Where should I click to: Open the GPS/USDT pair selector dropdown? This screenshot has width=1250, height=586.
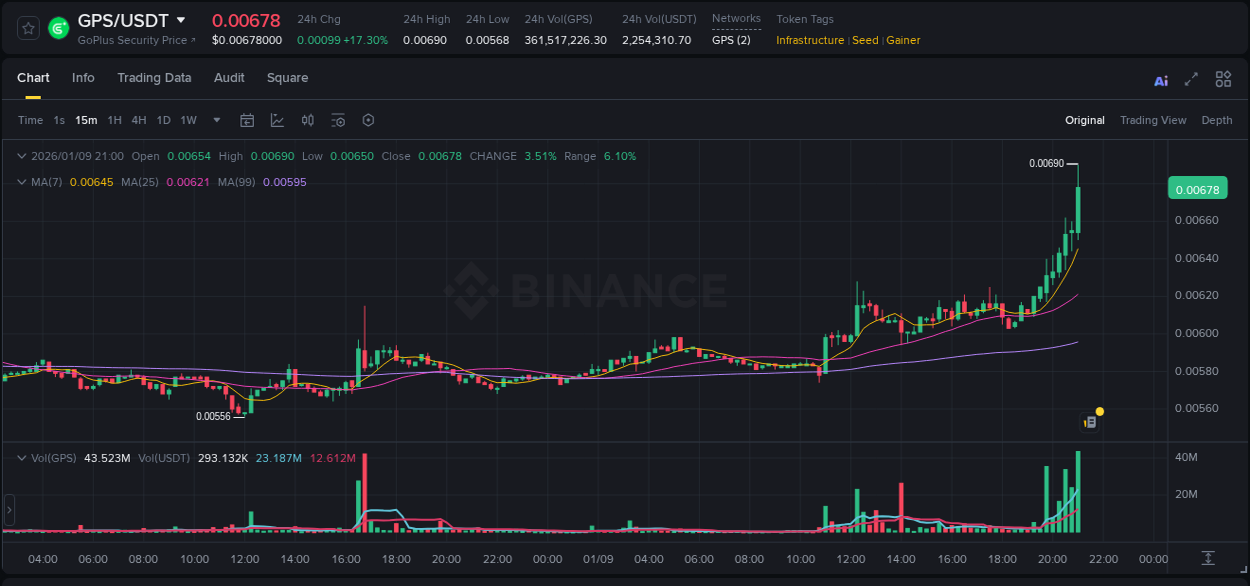[181, 20]
